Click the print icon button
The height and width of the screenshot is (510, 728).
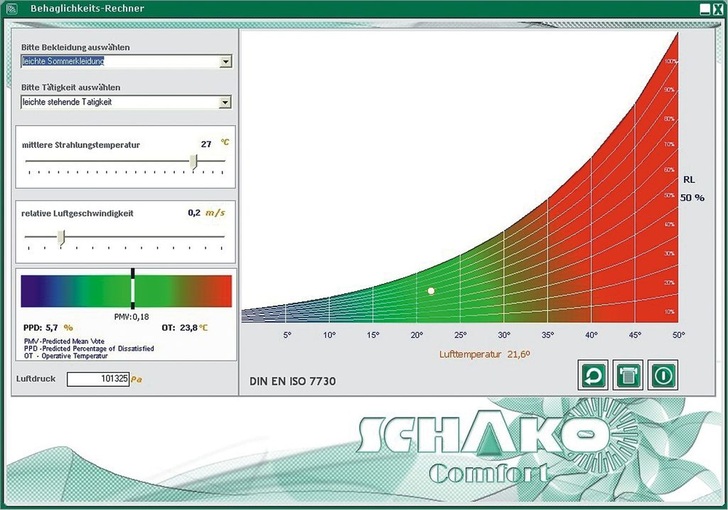click(x=628, y=376)
